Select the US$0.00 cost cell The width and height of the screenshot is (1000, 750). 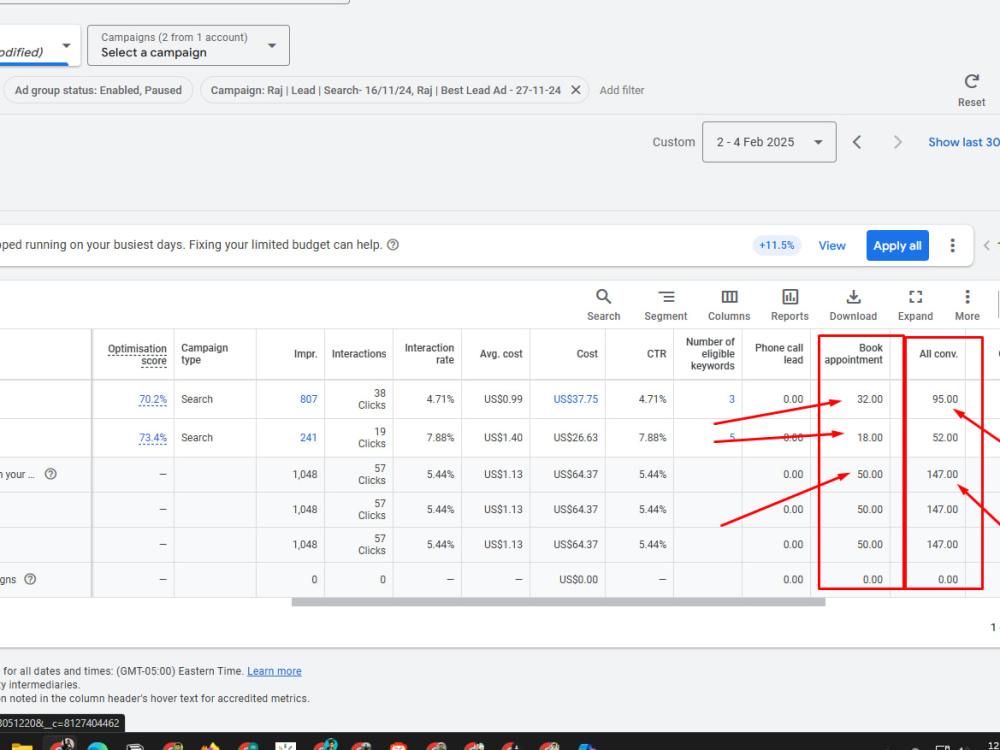click(578, 580)
